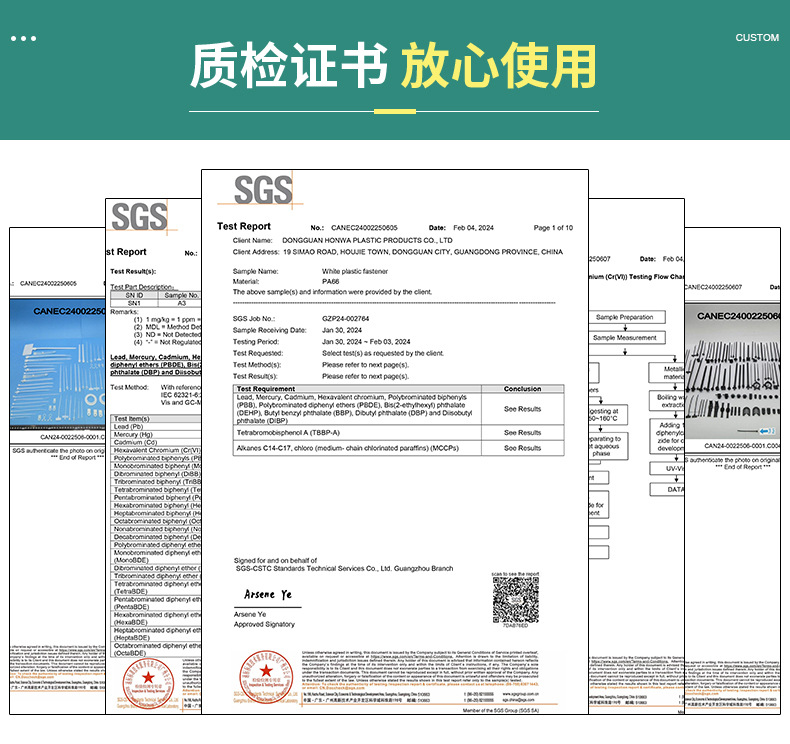Click the white 质检证书 headline
The image size is (790, 744).
click(289, 65)
